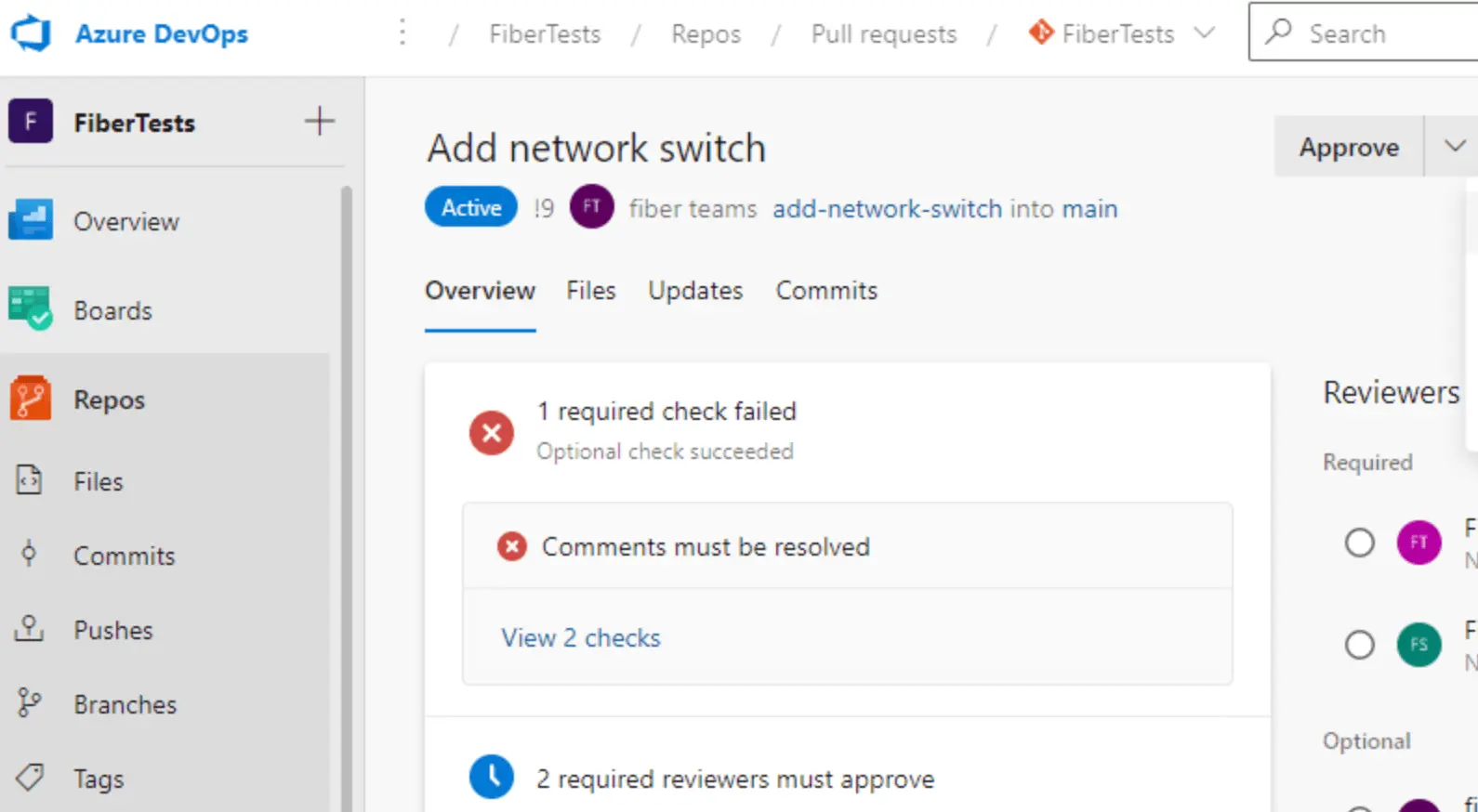The width and height of the screenshot is (1478, 812).
Task: Open the View 2 checks link
Action: 581,637
